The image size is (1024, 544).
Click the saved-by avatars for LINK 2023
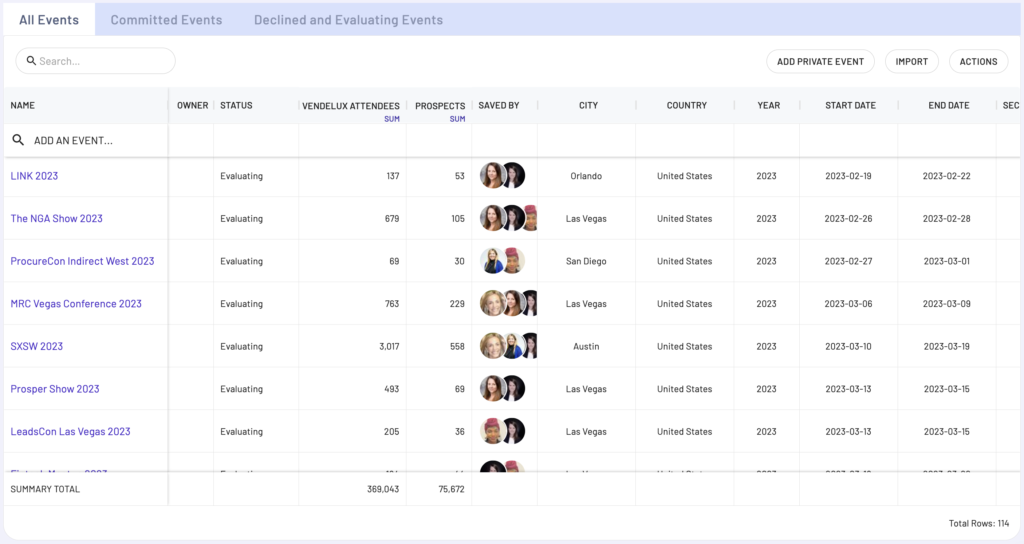point(502,176)
